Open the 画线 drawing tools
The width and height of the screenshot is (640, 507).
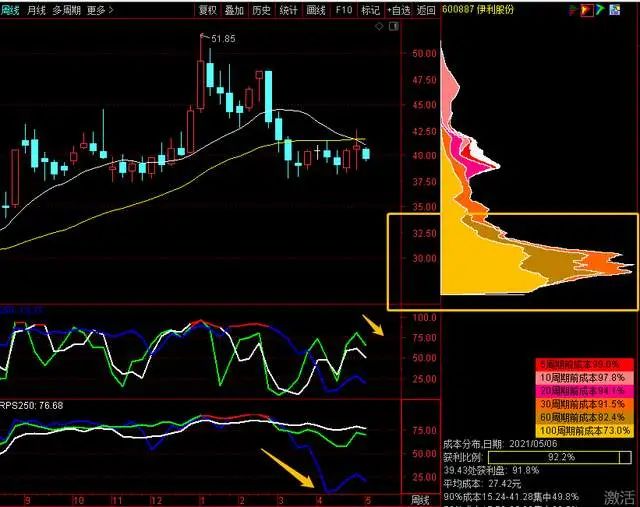coord(316,10)
